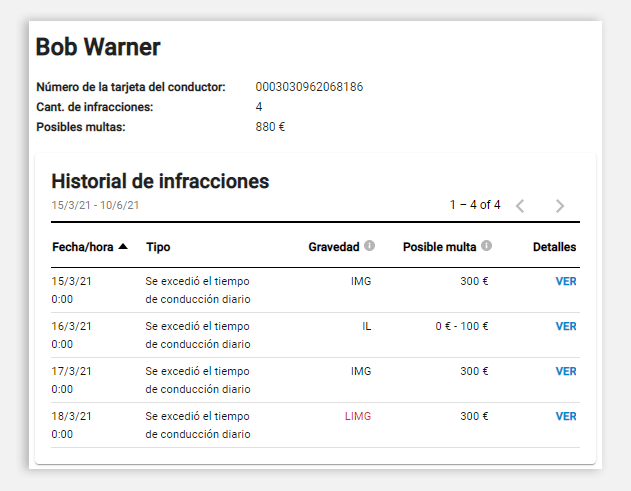Click the Posibles multas label
This screenshot has height=491, width=631.
click(x=81, y=127)
